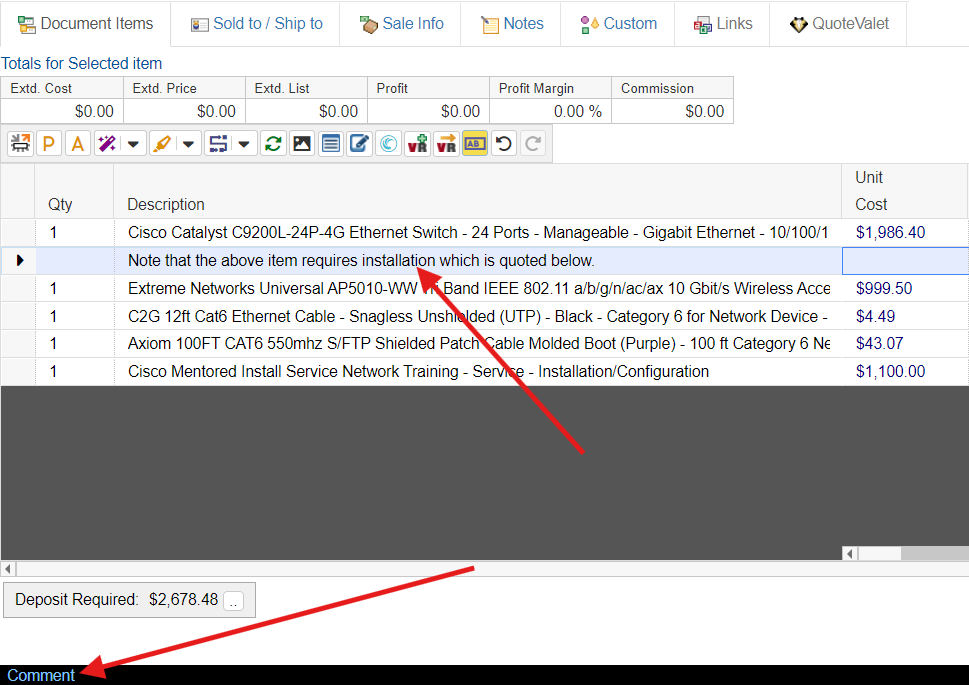
Task: Open the magic wand dropdown arrow
Action: click(133, 144)
